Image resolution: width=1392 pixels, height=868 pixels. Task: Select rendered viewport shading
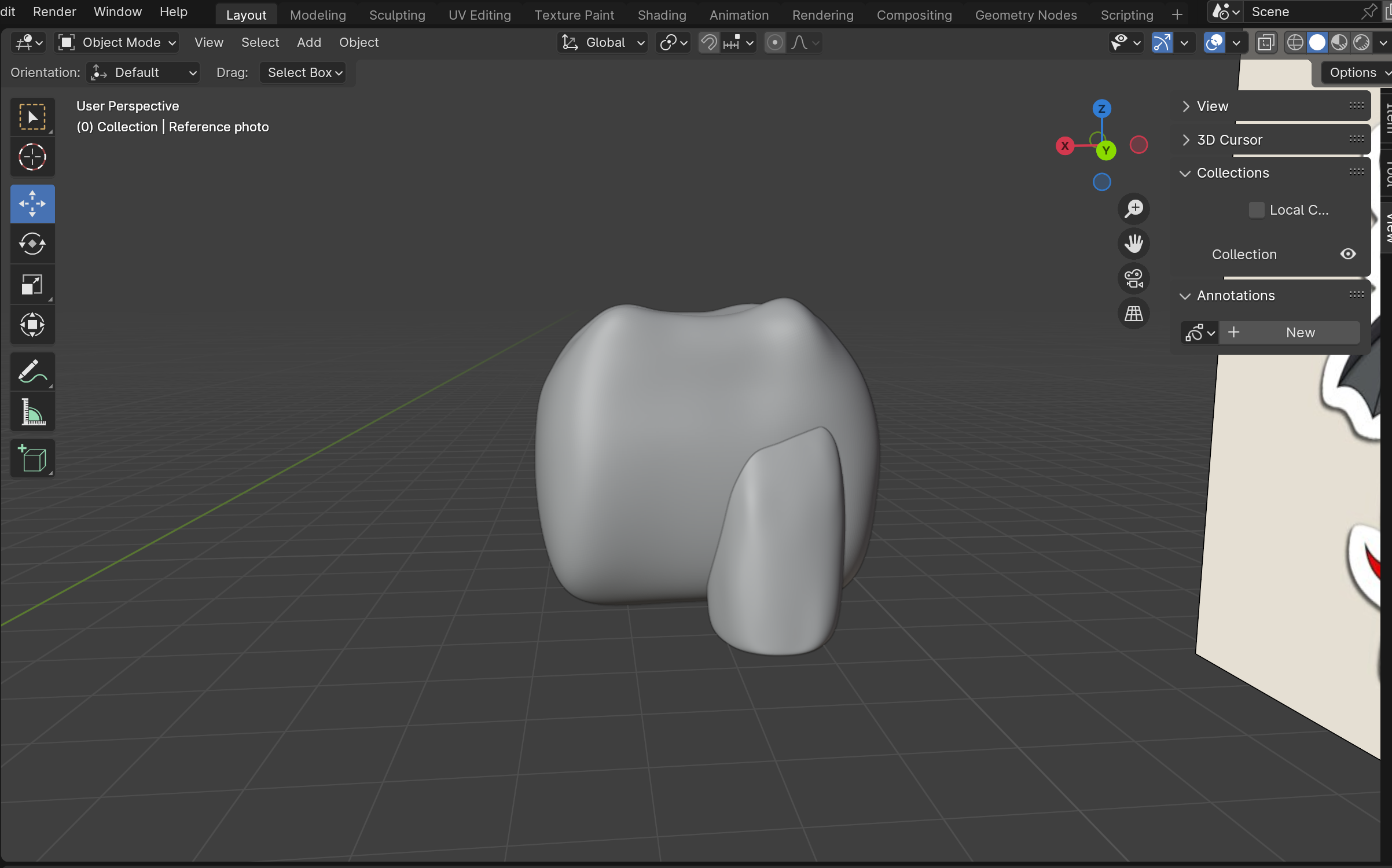click(x=1361, y=42)
